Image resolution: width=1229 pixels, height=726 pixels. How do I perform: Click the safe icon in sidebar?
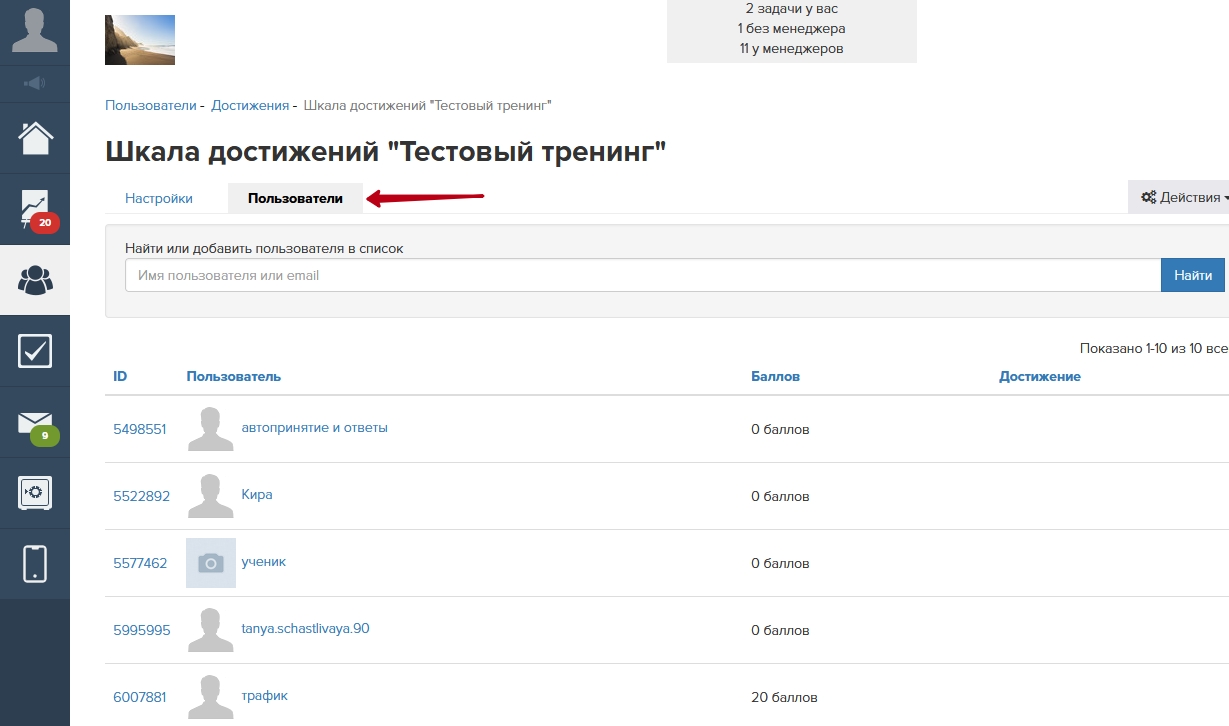click(35, 493)
